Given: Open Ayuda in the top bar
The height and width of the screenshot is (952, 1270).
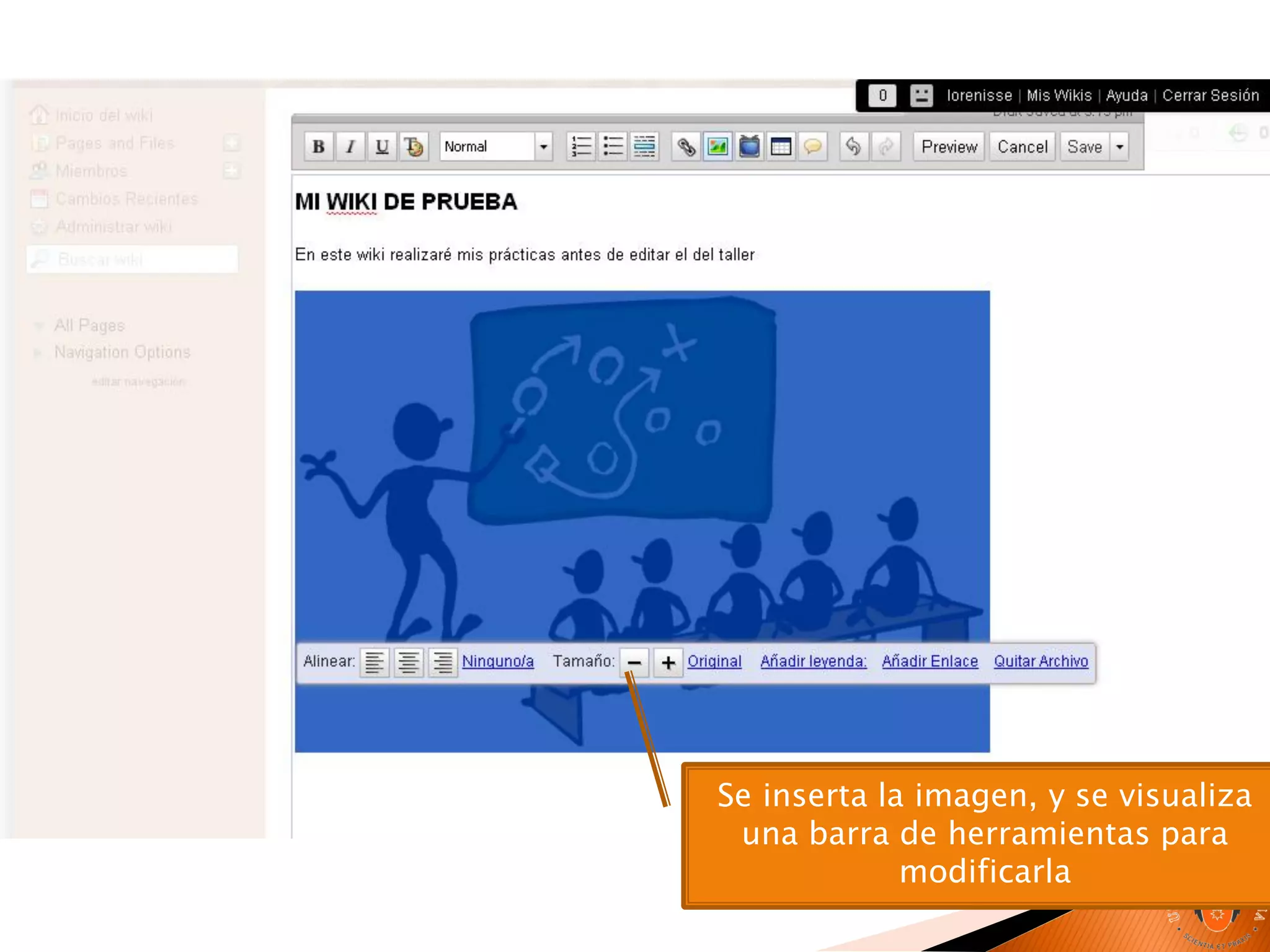Looking at the screenshot, I should [x=1127, y=95].
